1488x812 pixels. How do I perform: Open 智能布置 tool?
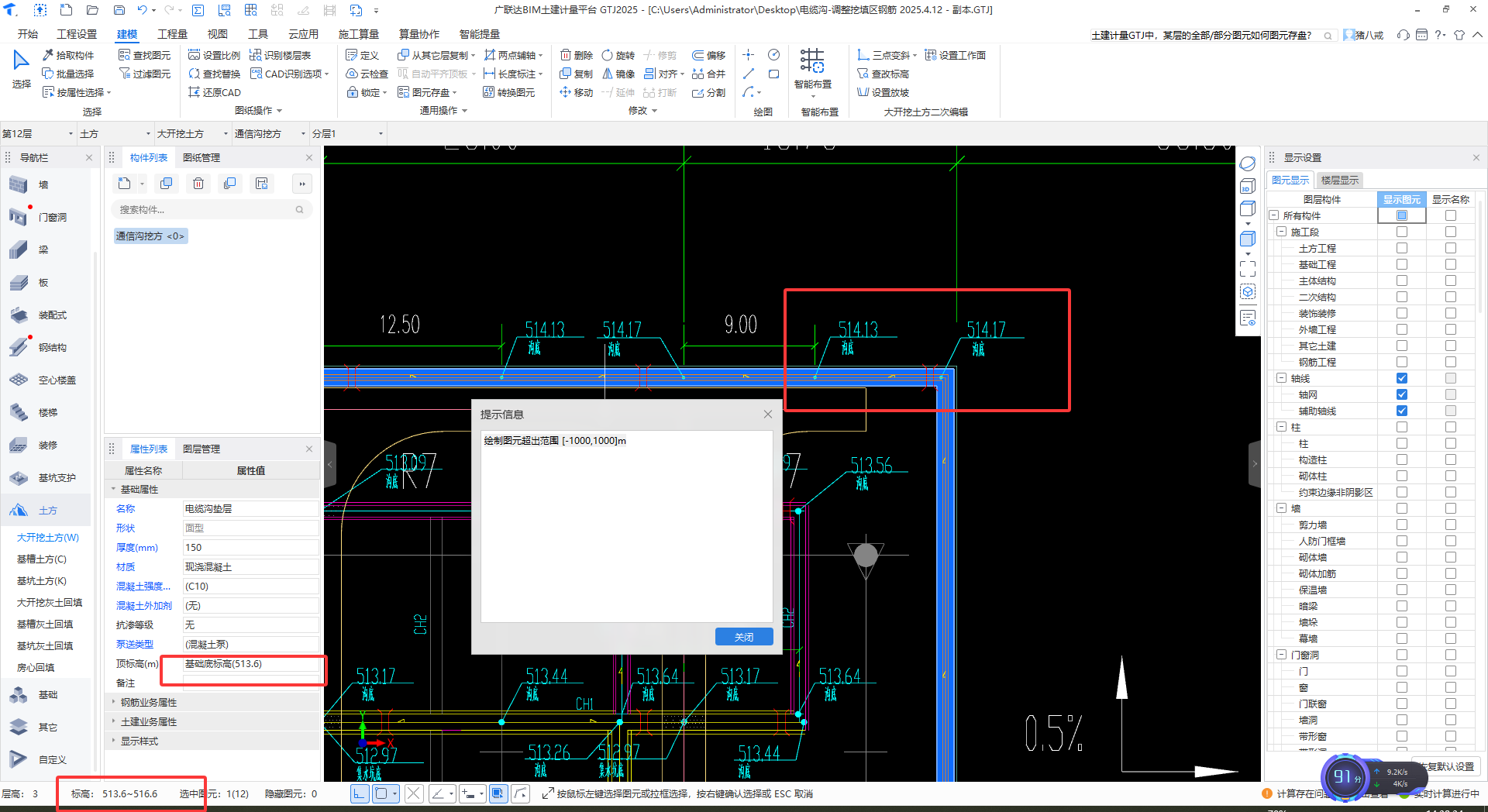(812, 70)
